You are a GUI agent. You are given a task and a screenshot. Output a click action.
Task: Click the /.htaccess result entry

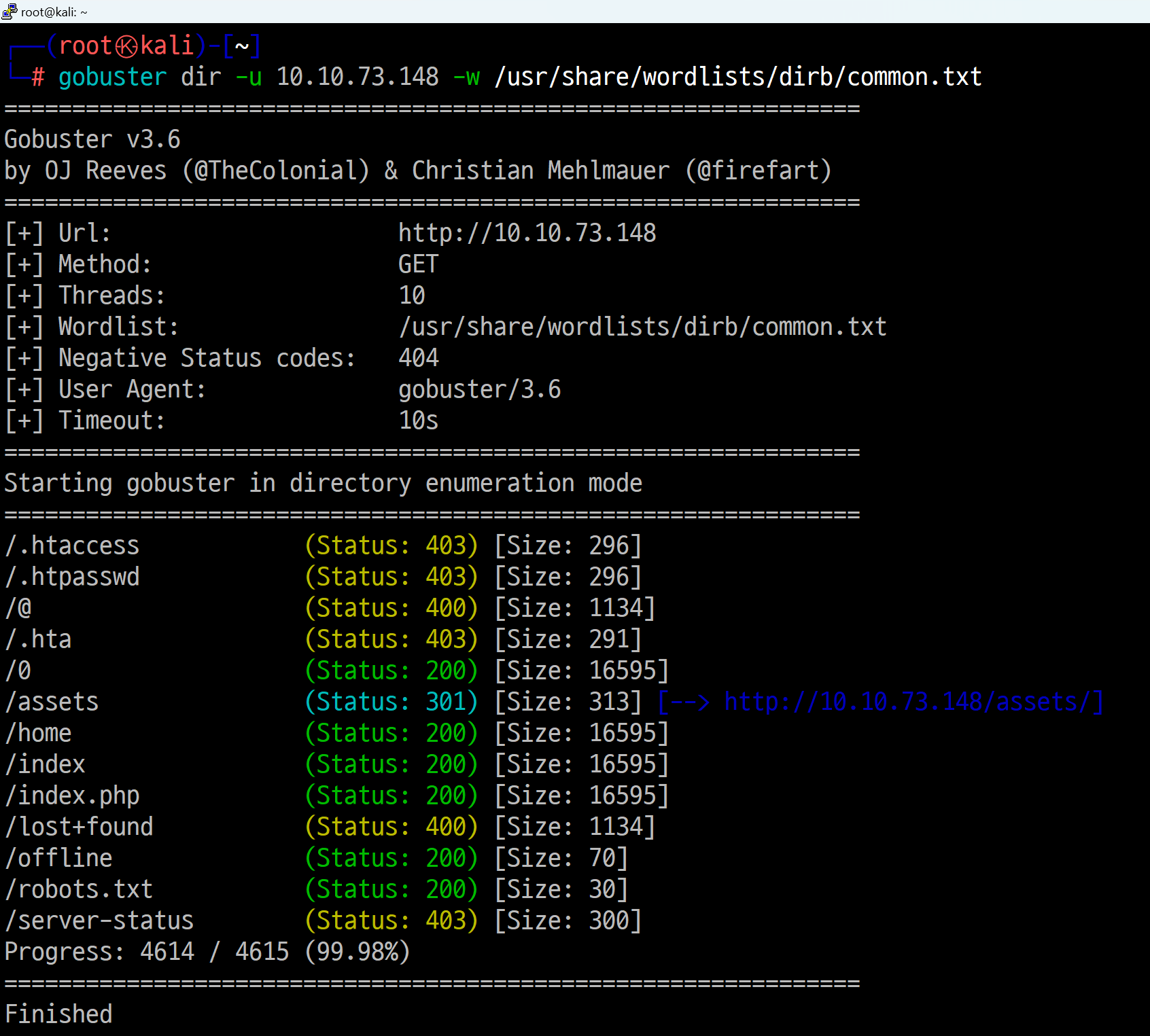[72, 546]
